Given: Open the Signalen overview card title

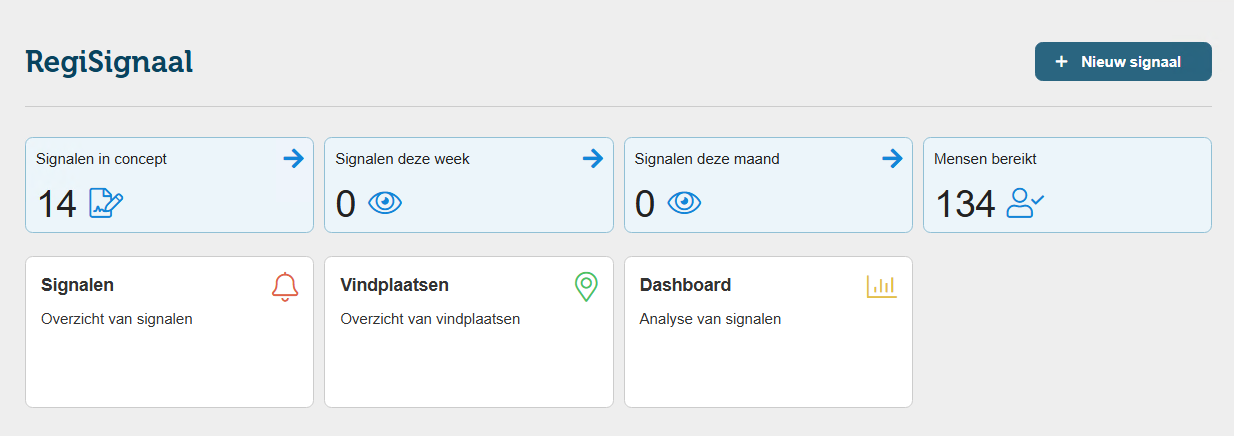Looking at the screenshot, I should pos(77,285).
